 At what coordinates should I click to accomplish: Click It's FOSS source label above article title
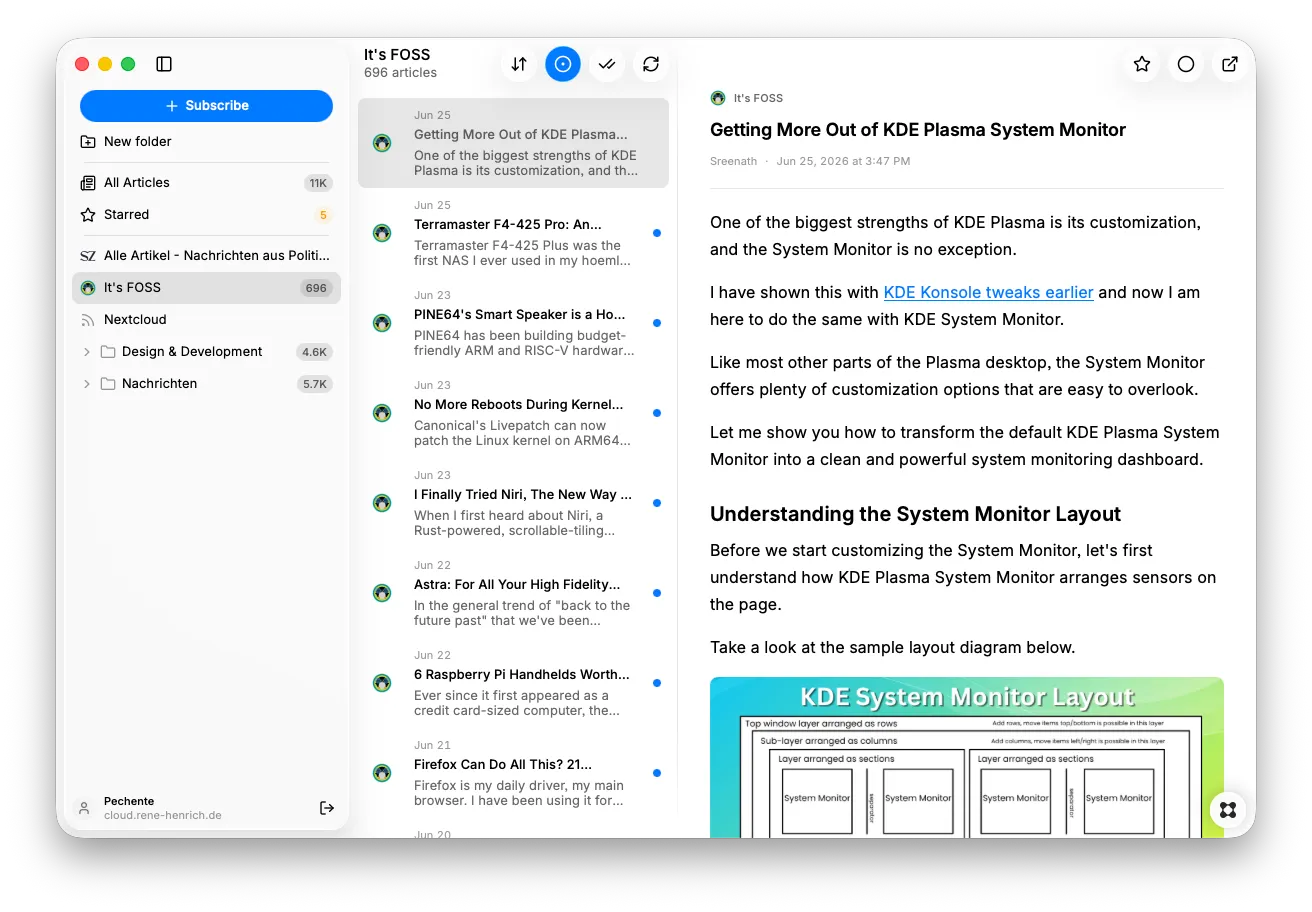[758, 98]
